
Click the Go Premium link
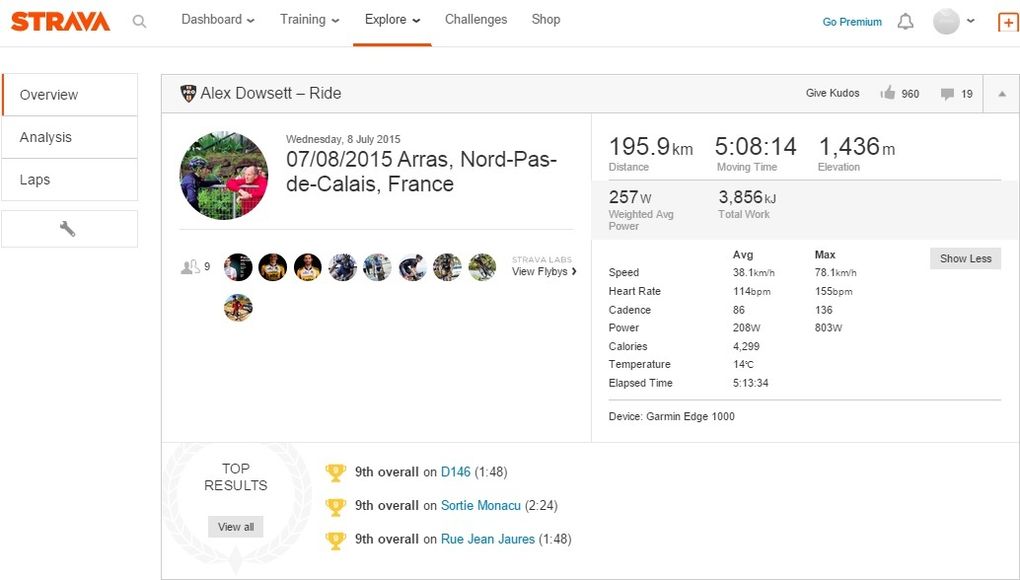(852, 22)
